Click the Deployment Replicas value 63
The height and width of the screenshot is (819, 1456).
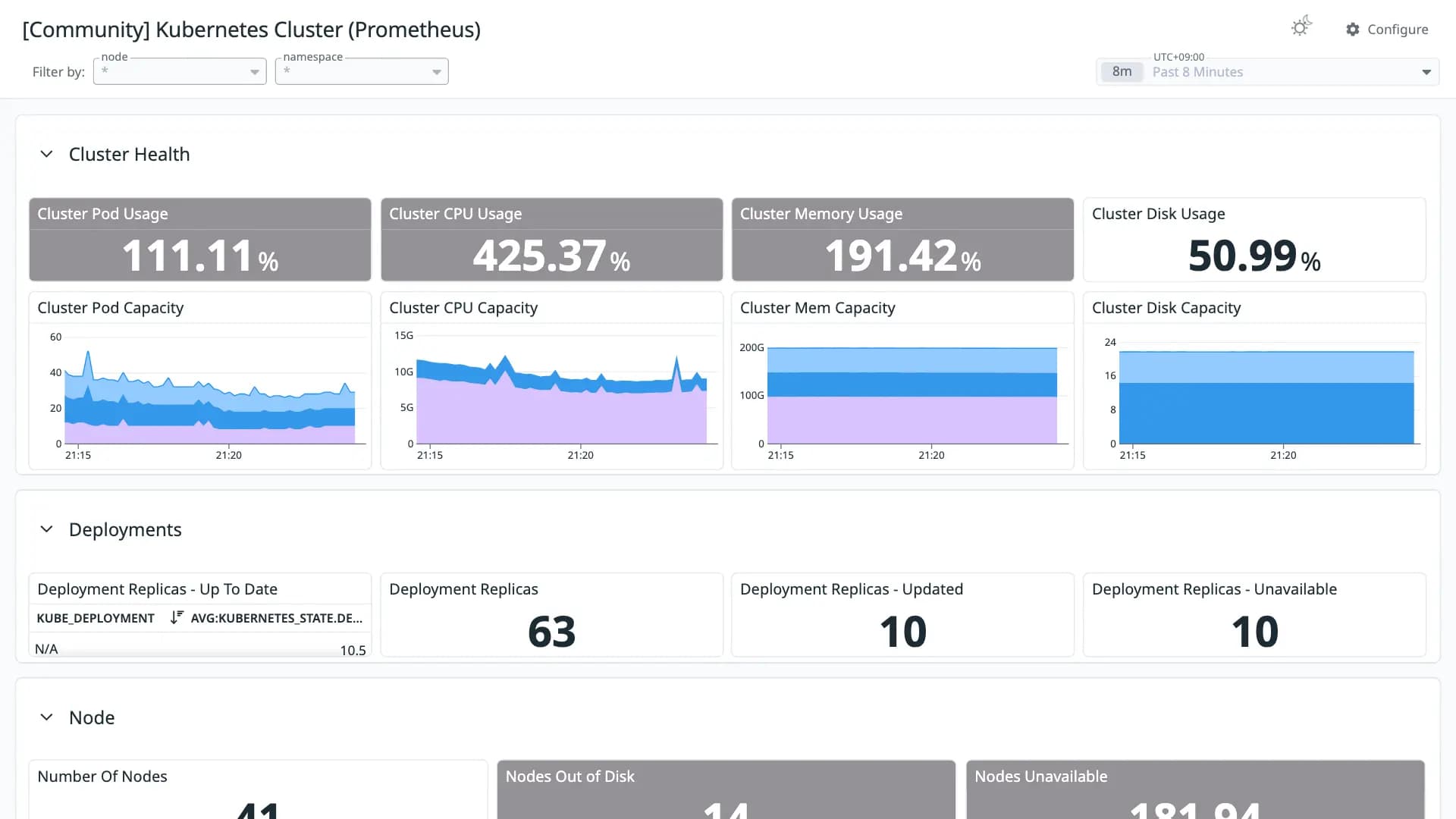pyautogui.click(x=551, y=632)
